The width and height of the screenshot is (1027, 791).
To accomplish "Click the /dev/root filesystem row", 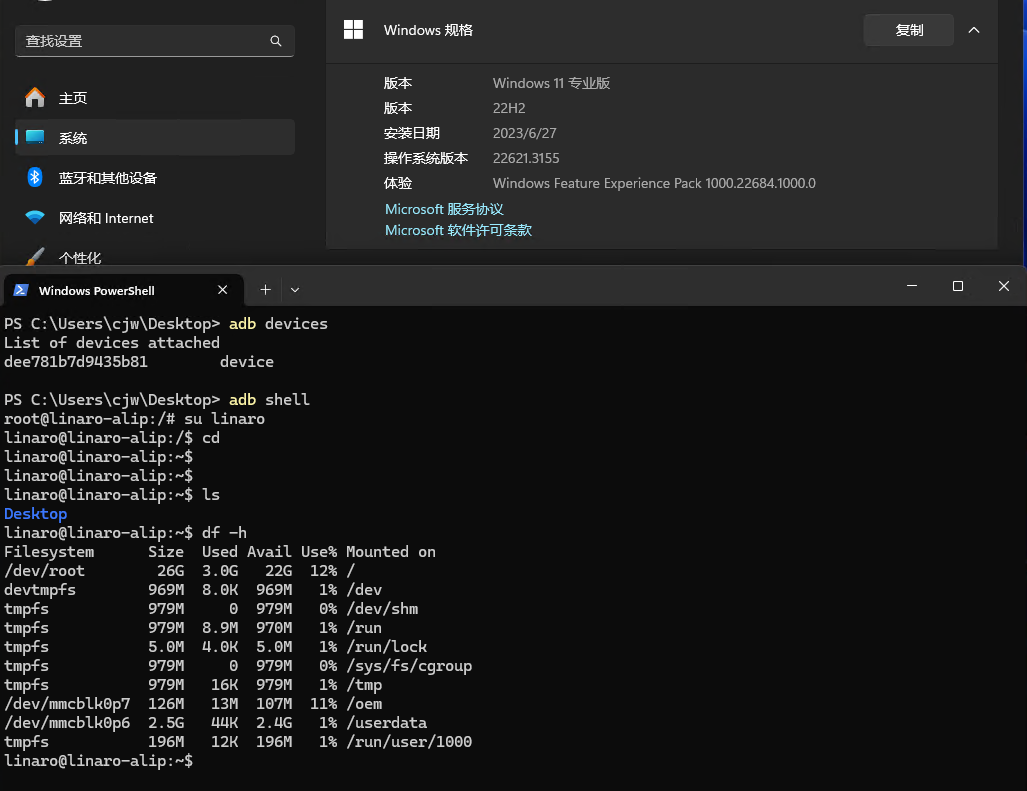I will coord(179,571).
